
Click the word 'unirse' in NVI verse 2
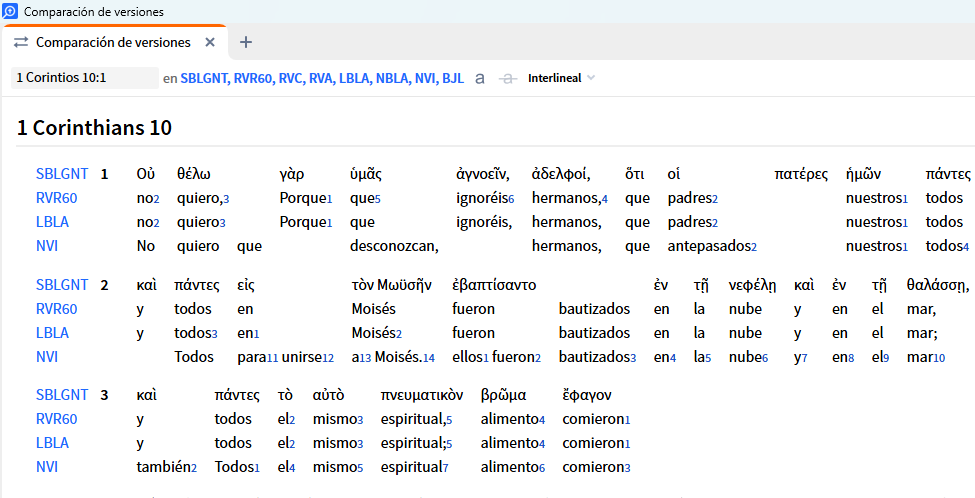[x=302, y=357]
